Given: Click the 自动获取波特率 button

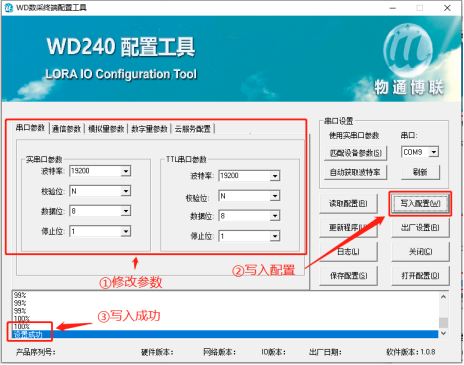Looking at the screenshot, I should tap(356, 172).
